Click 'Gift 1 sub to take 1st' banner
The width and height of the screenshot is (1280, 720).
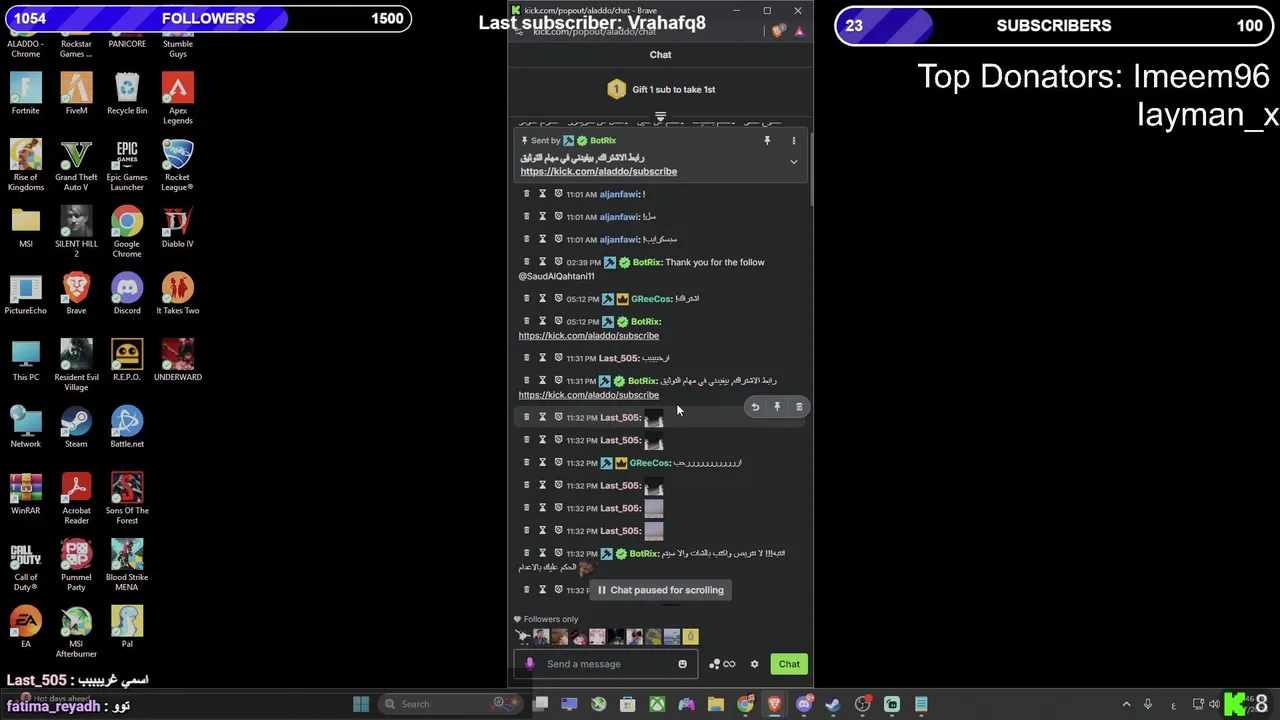(x=661, y=90)
